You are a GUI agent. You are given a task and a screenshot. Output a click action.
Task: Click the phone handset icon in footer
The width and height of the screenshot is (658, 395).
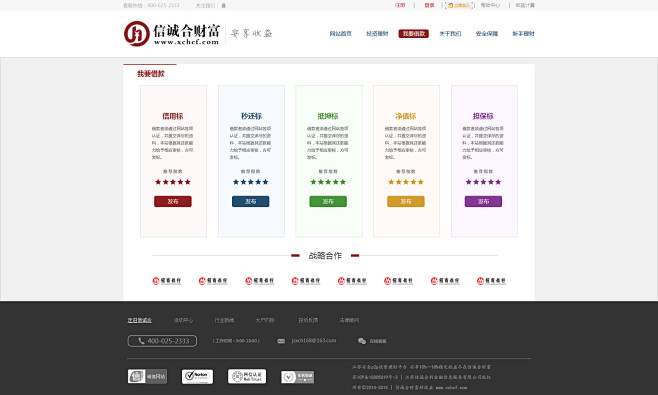[x=141, y=341]
